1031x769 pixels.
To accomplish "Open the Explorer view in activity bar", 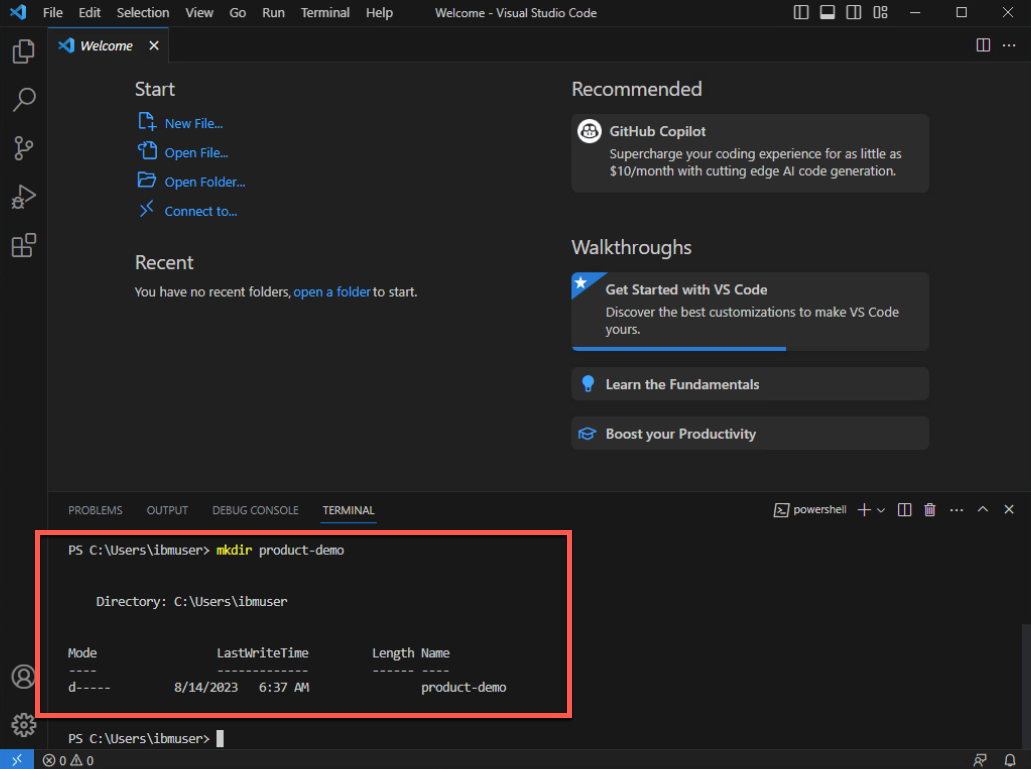I will coord(23,52).
